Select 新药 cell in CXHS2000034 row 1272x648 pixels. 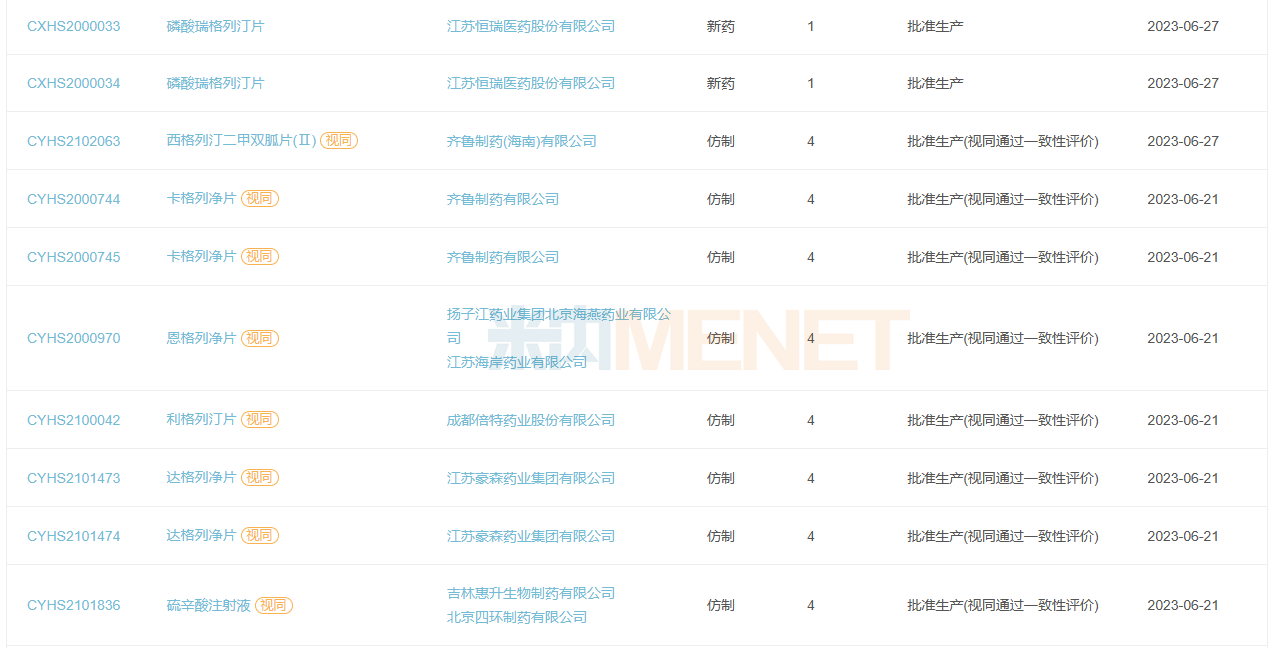(721, 83)
